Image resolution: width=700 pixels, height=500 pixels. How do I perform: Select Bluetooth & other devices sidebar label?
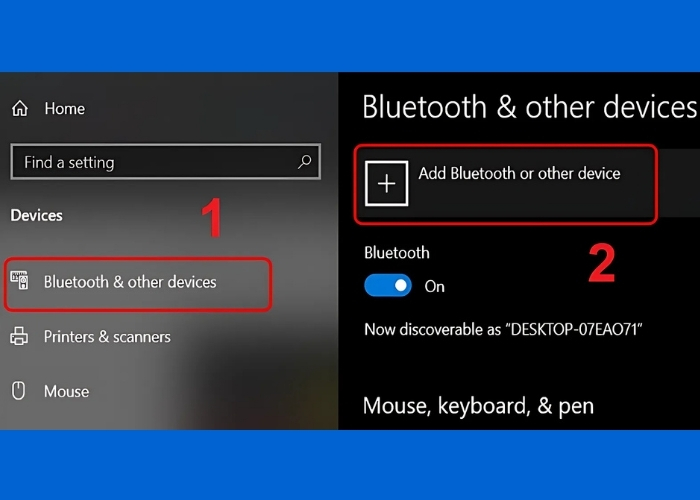click(x=130, y=282)
